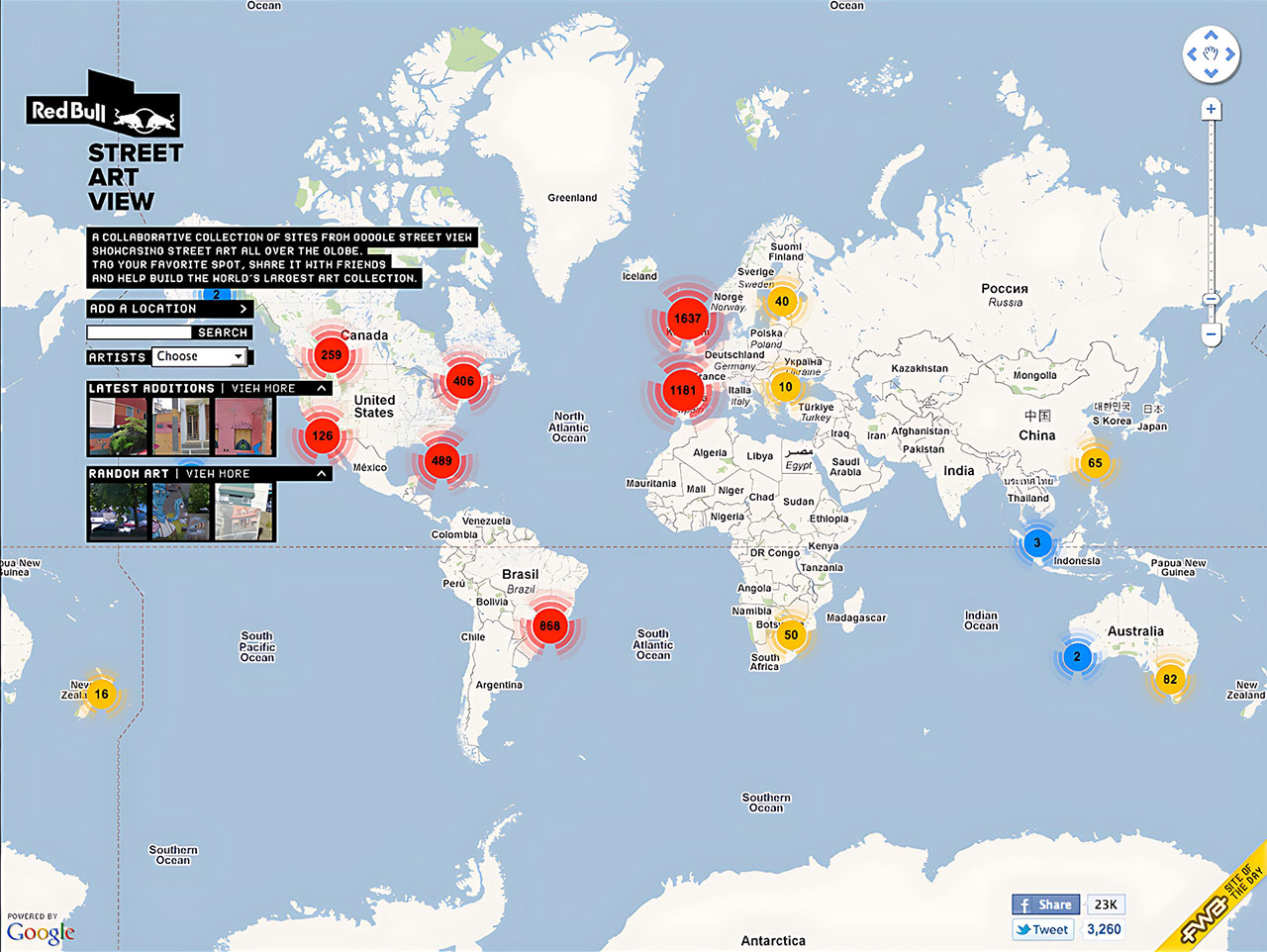The width and height of the screenshot is (1267, 952).
Task: Open the yellow 10 cluster near Turkey
Action: click(785, 387)
